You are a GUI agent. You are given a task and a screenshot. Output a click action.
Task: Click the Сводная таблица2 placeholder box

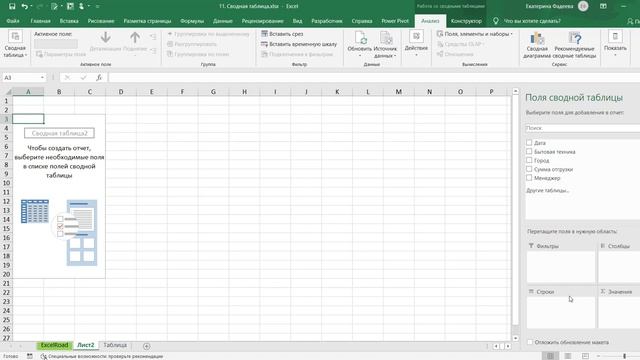click(59, 133)
